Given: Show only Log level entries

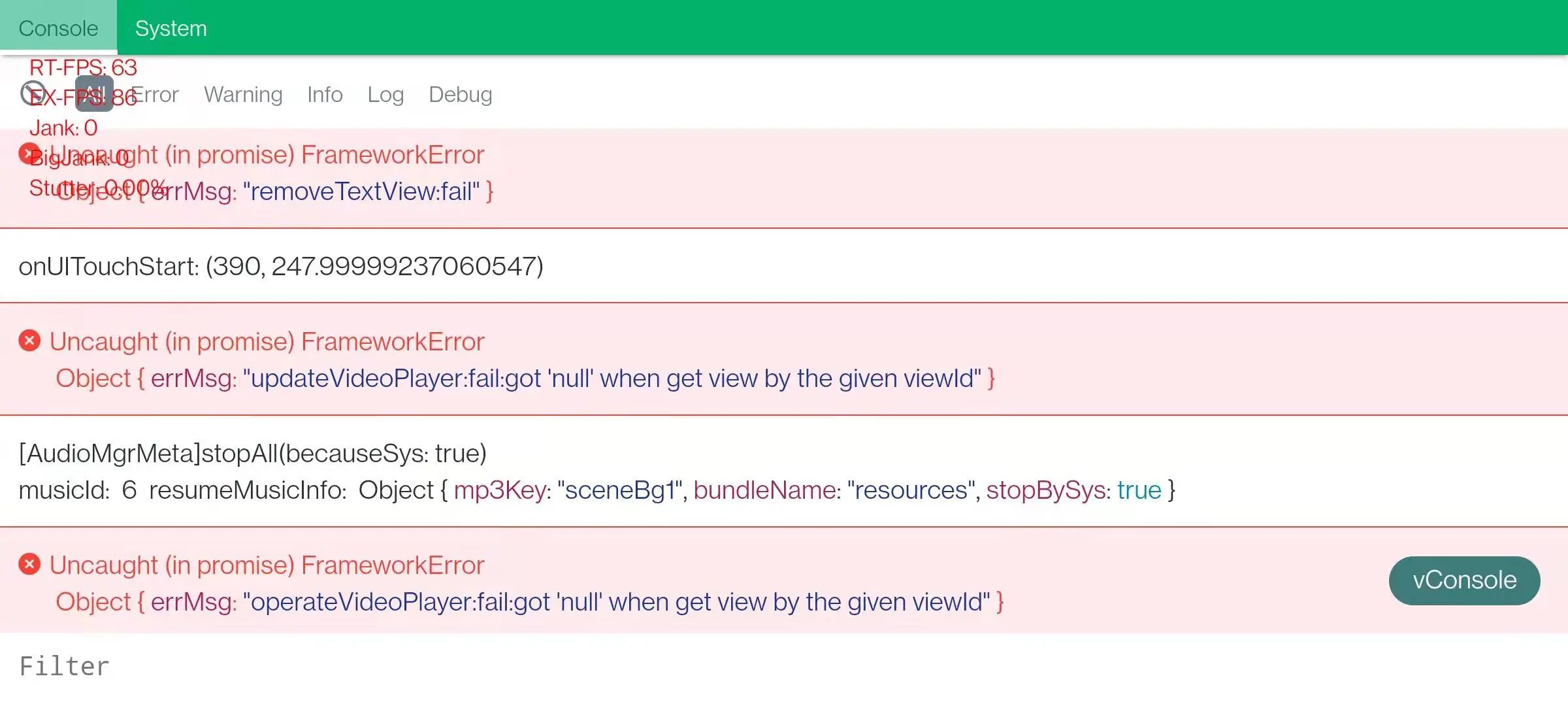Looking at the screenshot, I should pos(385,94).
